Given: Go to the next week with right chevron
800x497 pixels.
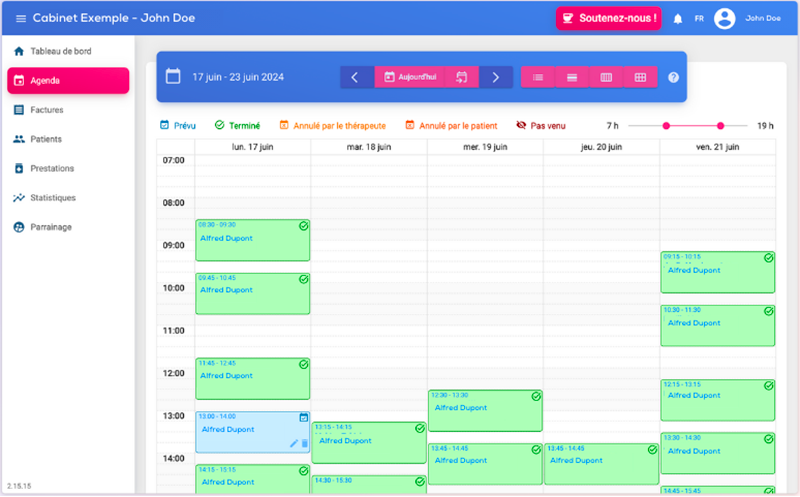Looking at the screenshot, I should pyautogui.click(x=495, y=77).
